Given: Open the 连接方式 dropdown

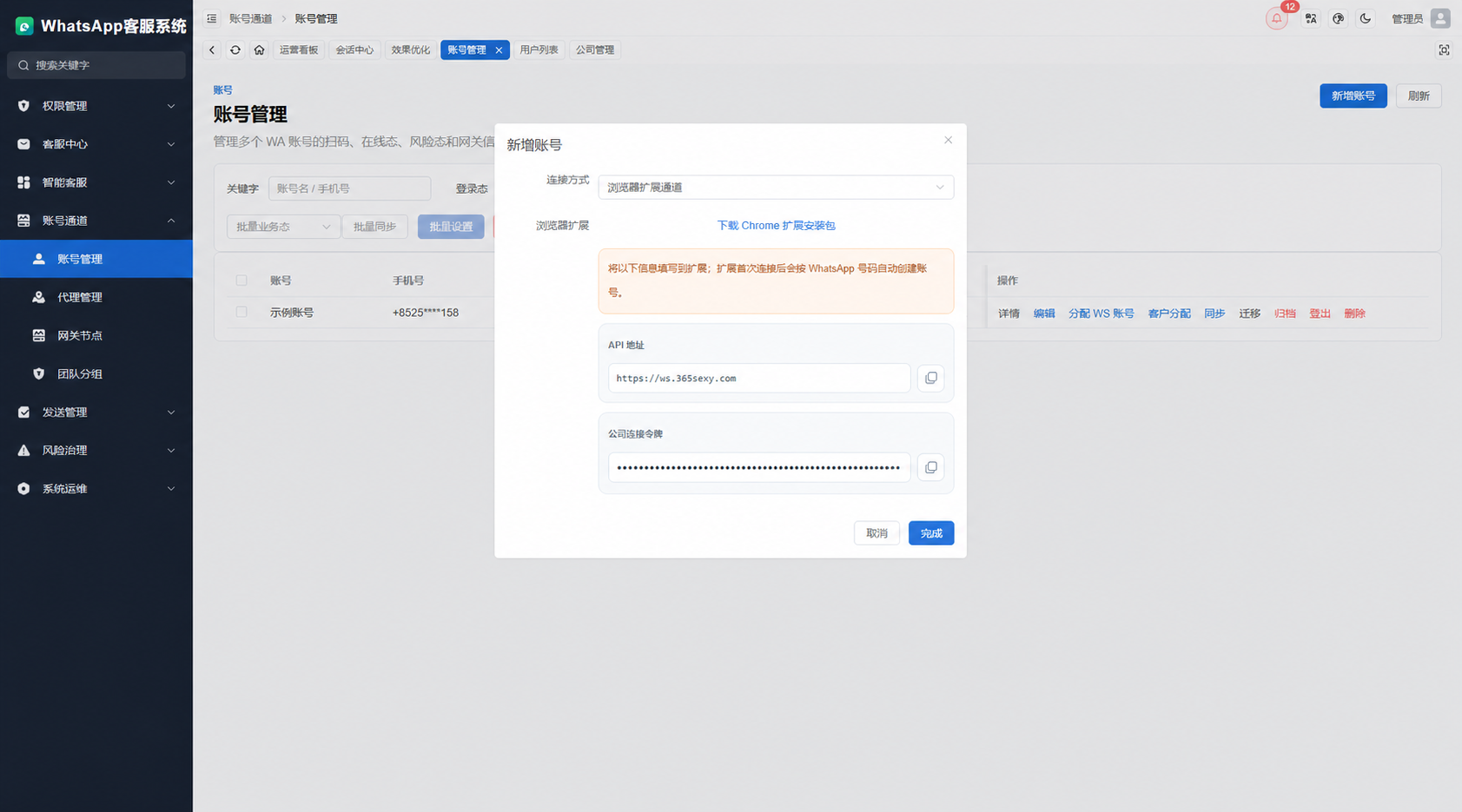Looking at the screenshot, I should click(x=776, y=188).
